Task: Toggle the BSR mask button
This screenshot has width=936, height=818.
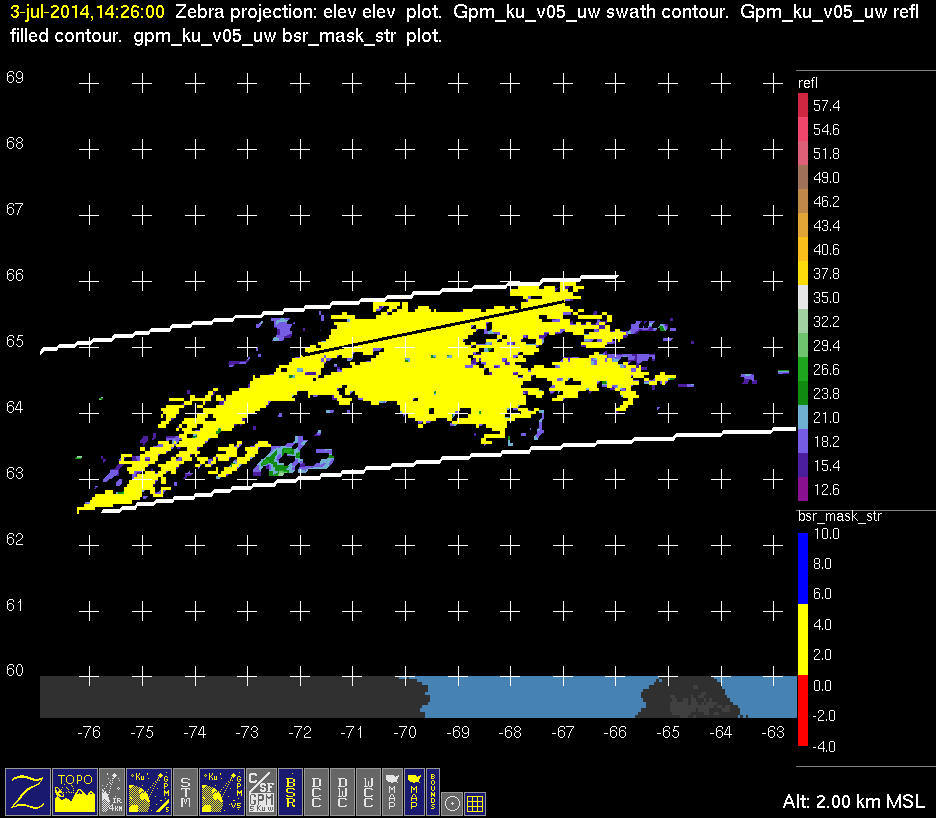Action: pyautogui.click(x=291, y=791)
